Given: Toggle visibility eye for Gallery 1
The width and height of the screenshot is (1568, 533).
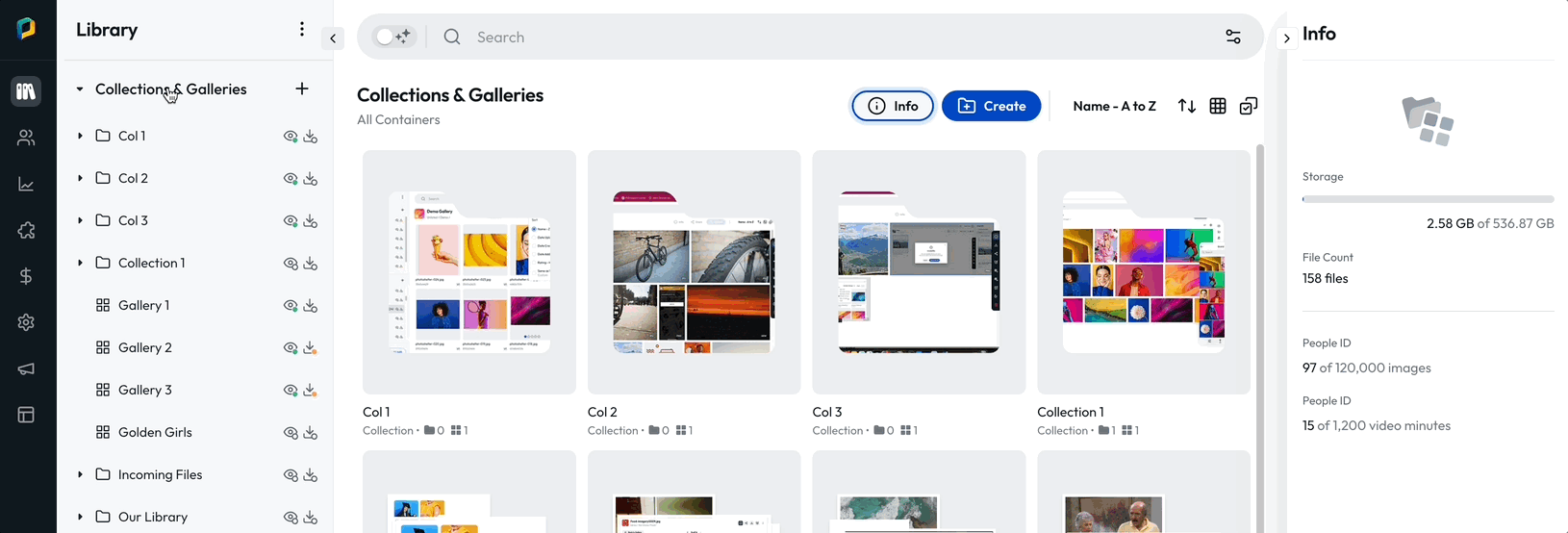Looking at the screenshot, I should click(290, 306).
